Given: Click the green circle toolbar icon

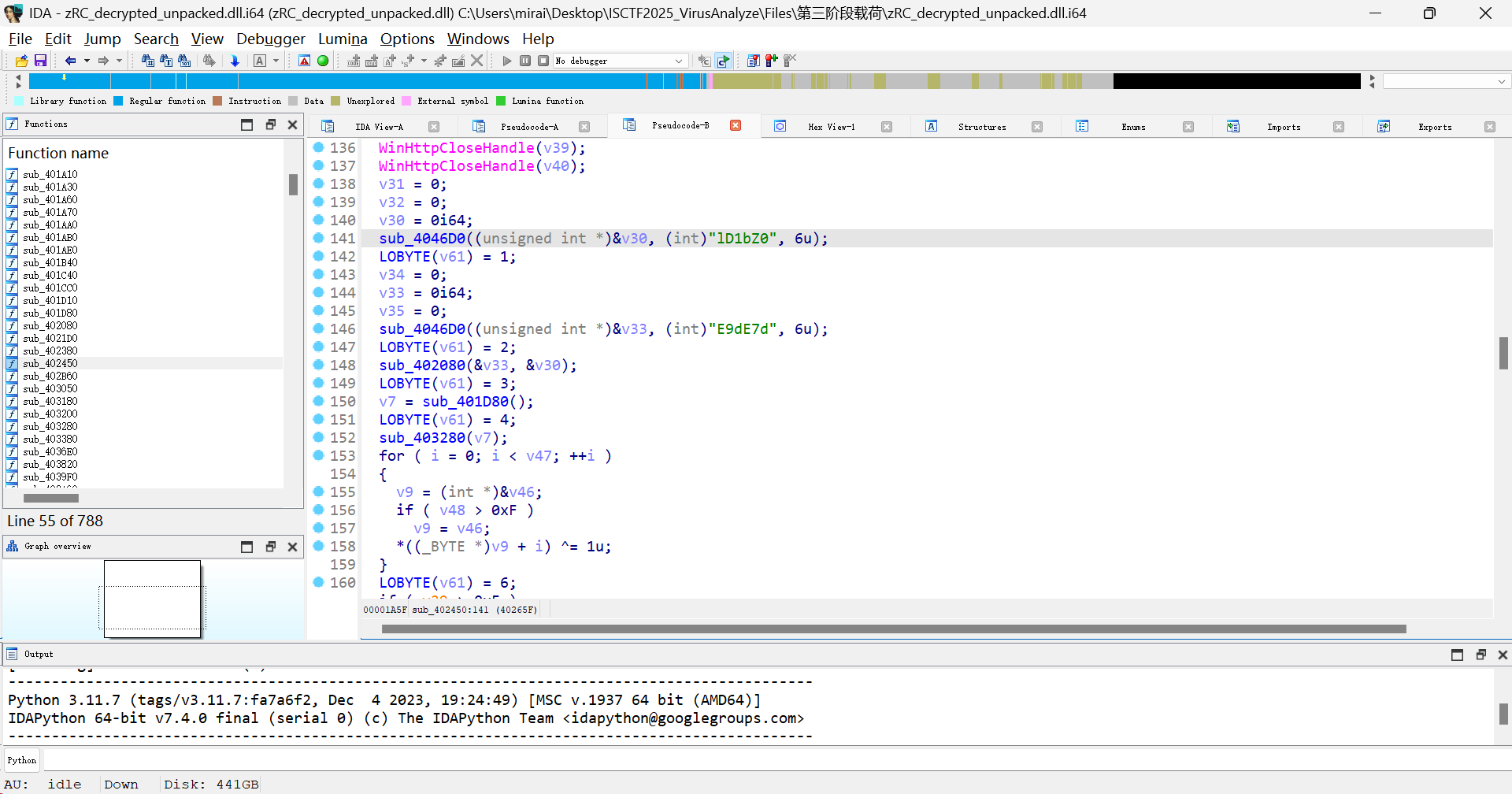Looking at the screenshot, I should click(323, 61).
